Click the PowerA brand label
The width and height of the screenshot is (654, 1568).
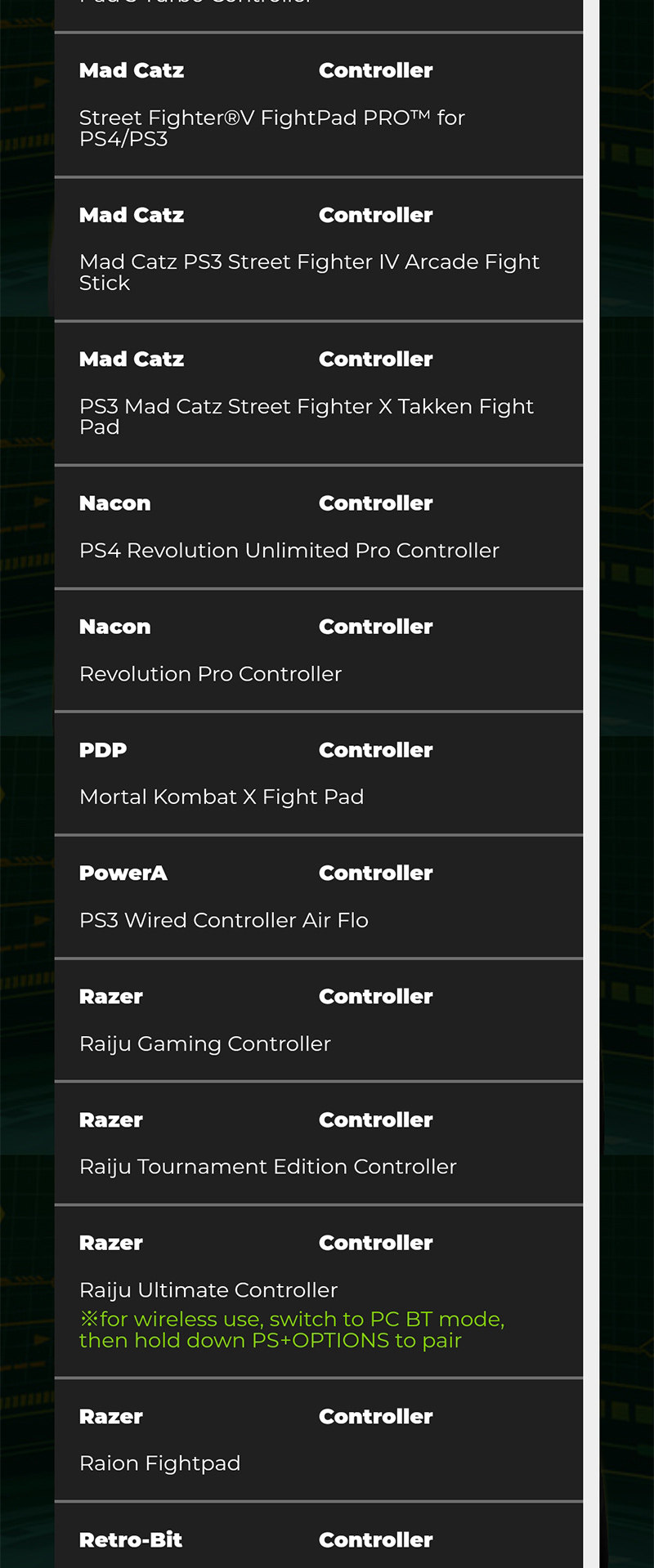click(x=123, y=873)
